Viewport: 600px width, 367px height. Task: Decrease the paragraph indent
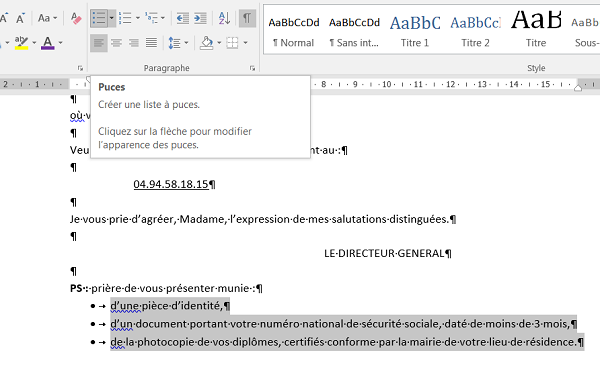tap(183, 18)
